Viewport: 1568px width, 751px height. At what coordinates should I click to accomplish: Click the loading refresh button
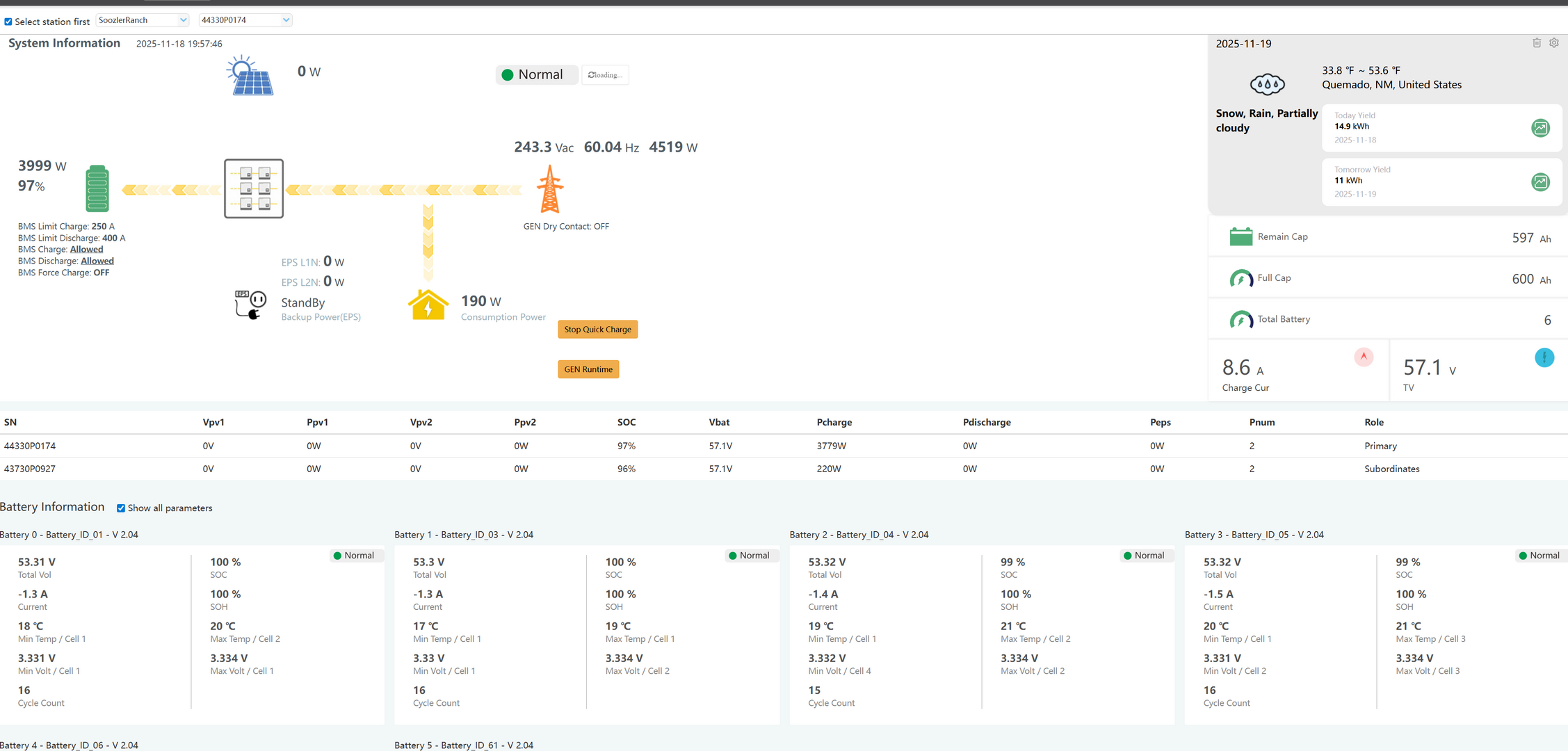point(605,75)
